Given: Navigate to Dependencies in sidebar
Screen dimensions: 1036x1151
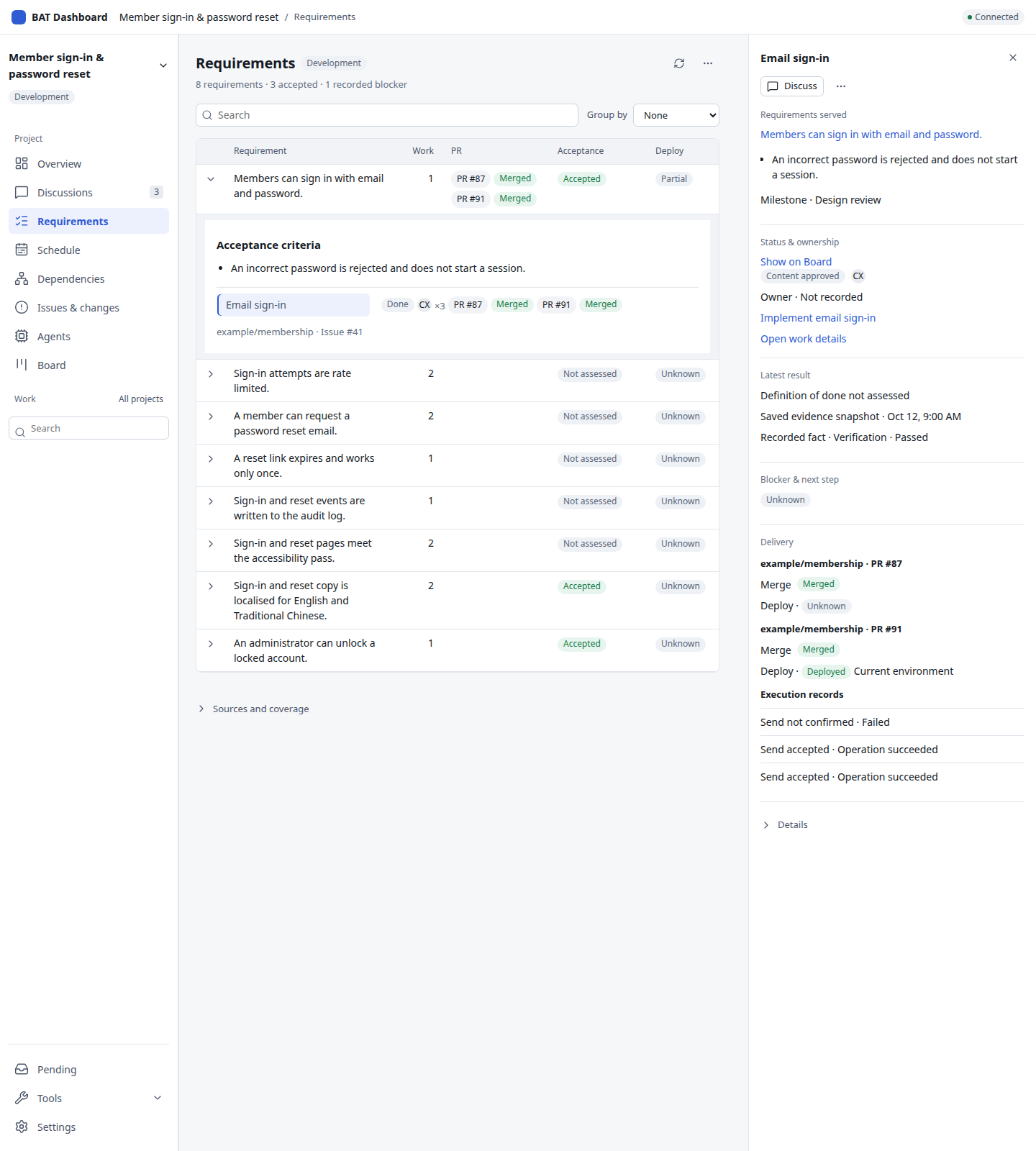Looking at the screenshot, I should click(88, 279).
